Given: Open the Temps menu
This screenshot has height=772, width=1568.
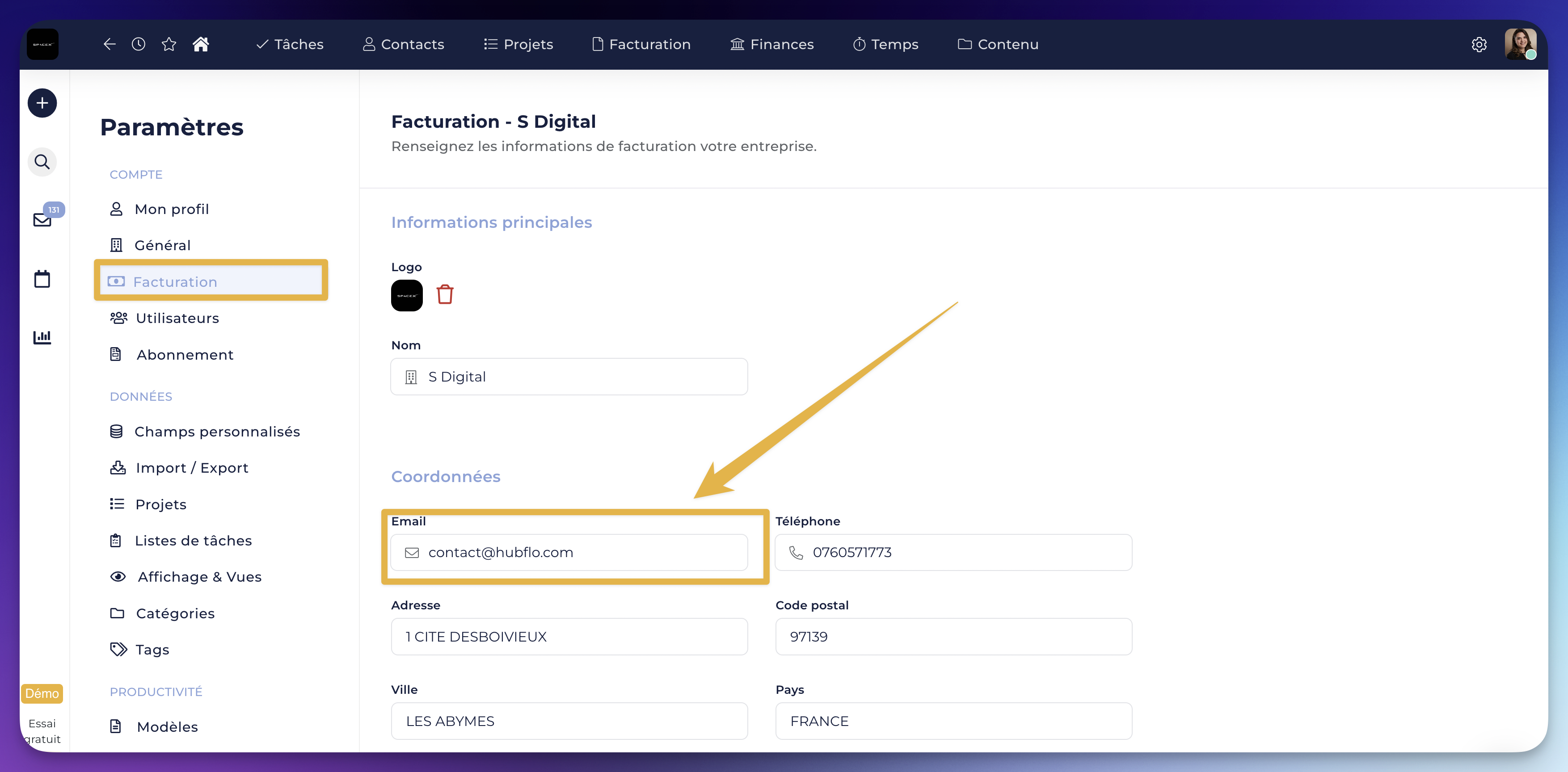Looking at the screenshot, I should 885,44.
